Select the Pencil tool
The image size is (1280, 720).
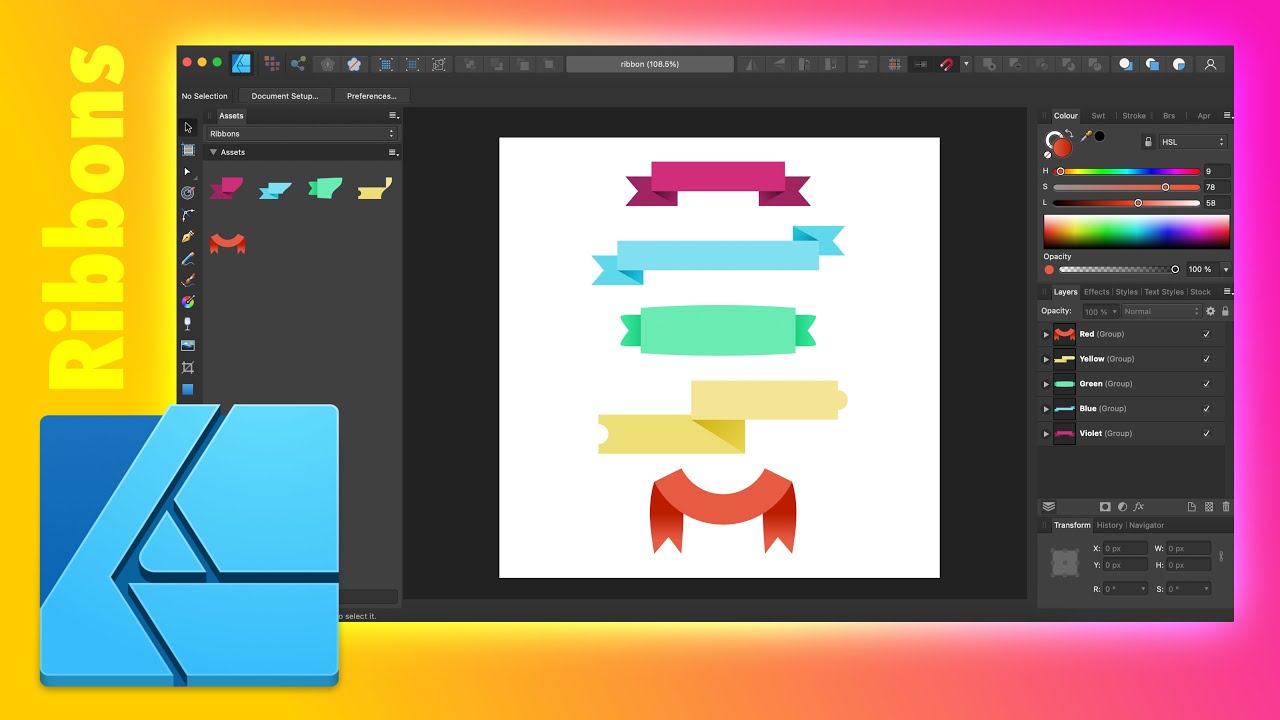[187, 259]
